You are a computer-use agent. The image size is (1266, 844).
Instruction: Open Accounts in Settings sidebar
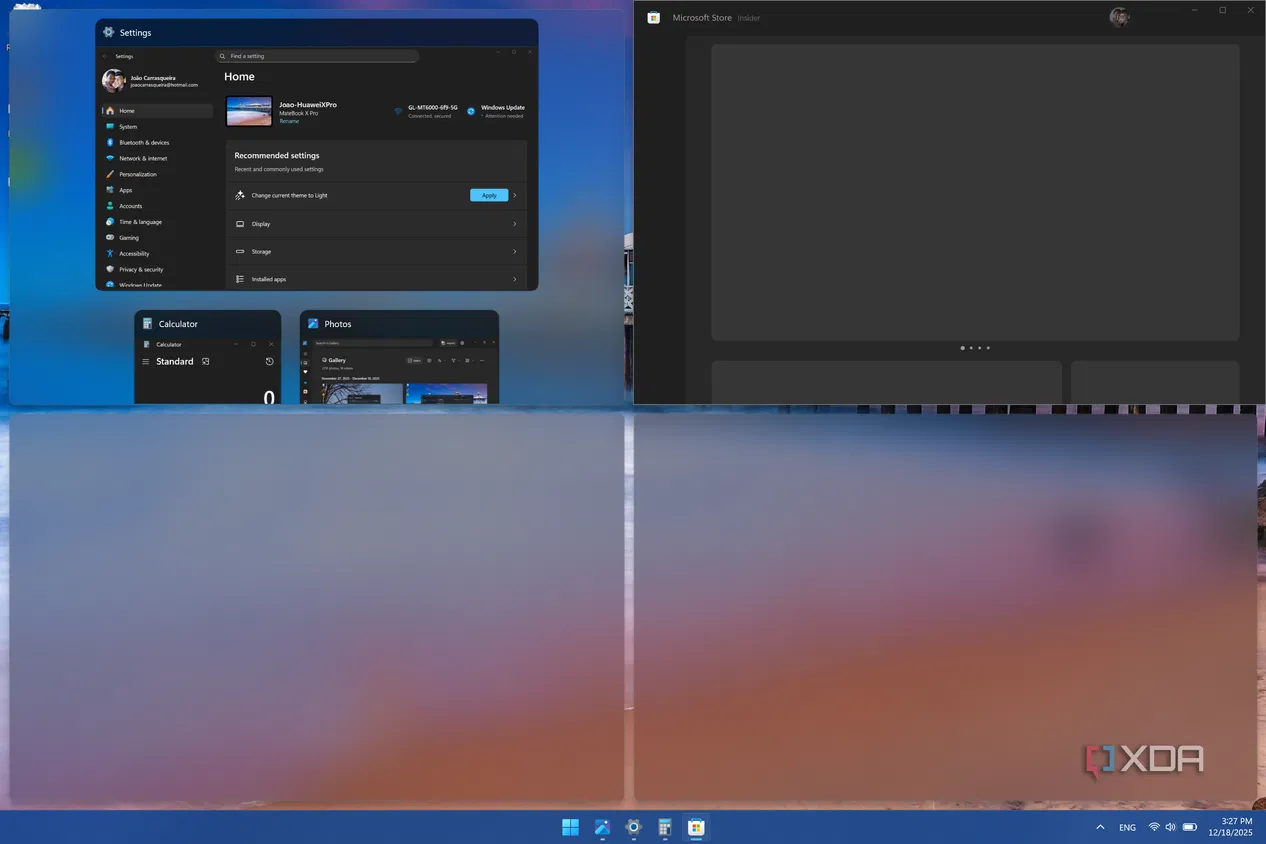pyautogui.click(x=157, y=206)
